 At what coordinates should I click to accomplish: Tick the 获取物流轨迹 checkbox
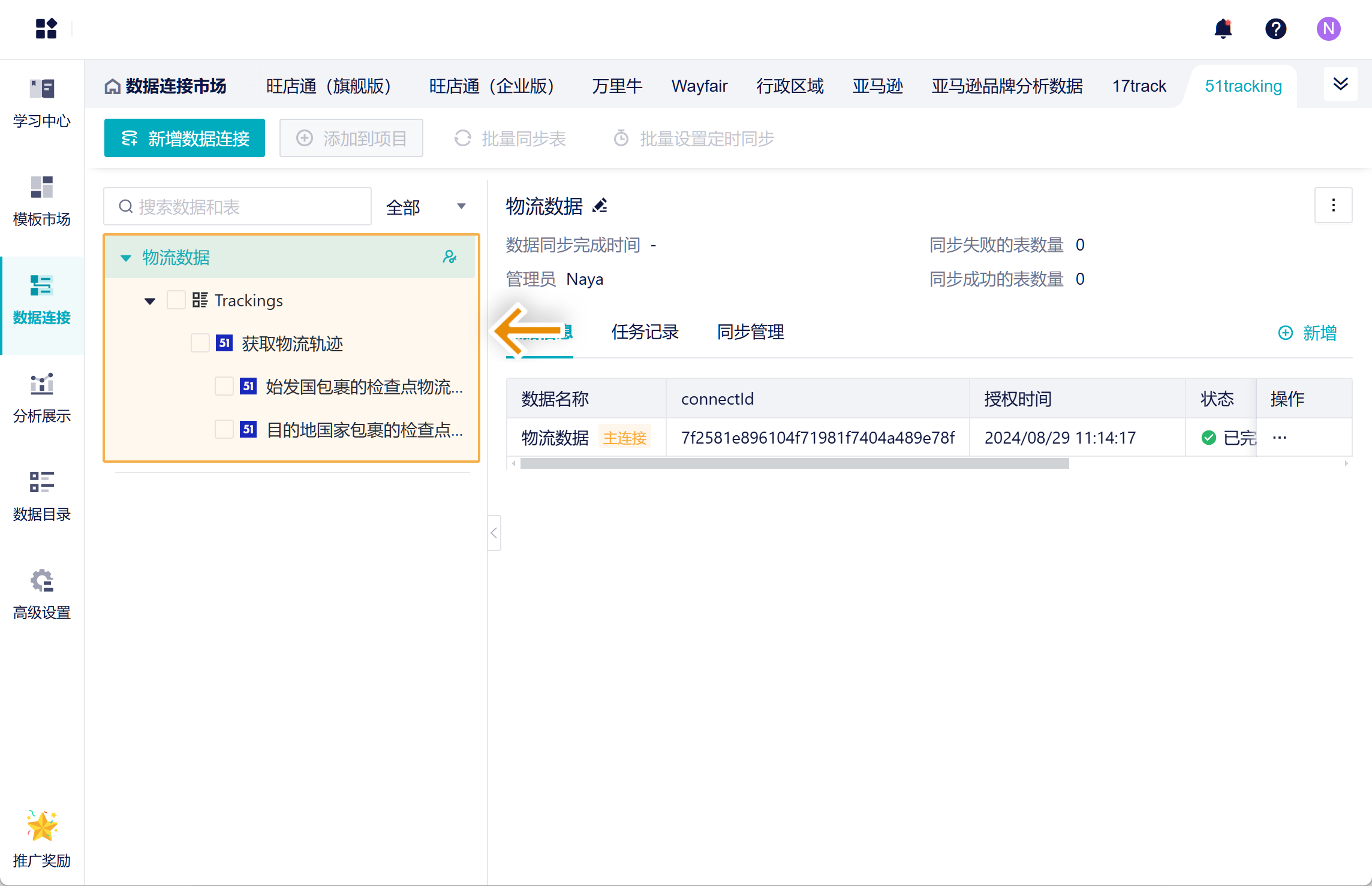(200, 343)
